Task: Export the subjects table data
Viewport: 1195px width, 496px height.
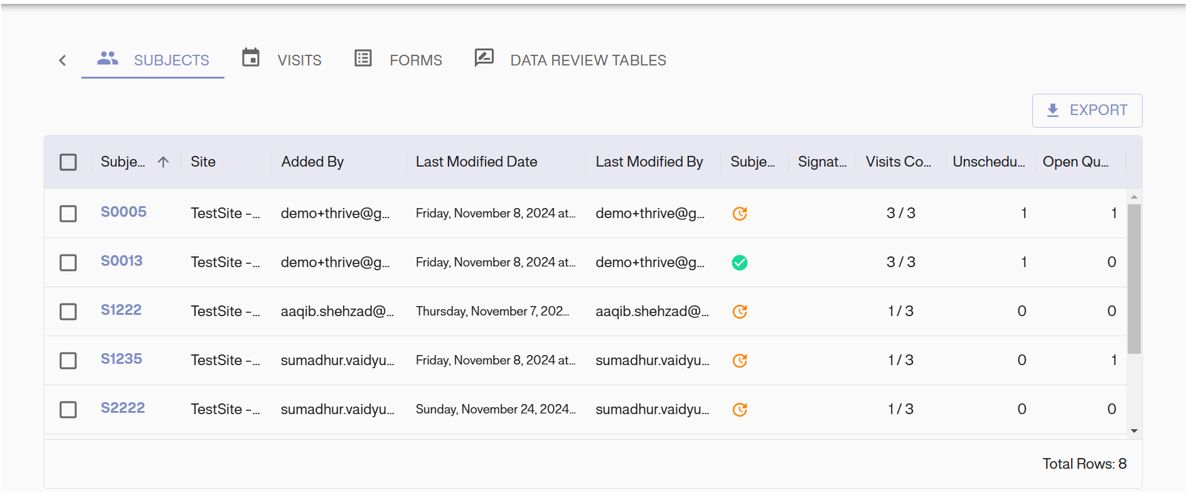Action: pyautogui.click(x=1086, y=111)
